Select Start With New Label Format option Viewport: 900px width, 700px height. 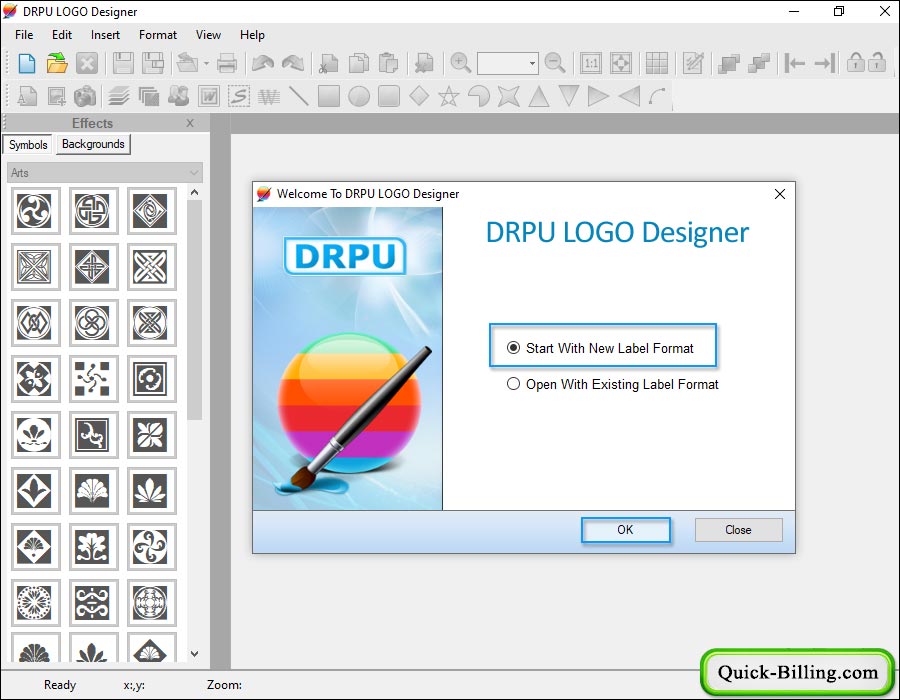(x=601, y=348)
